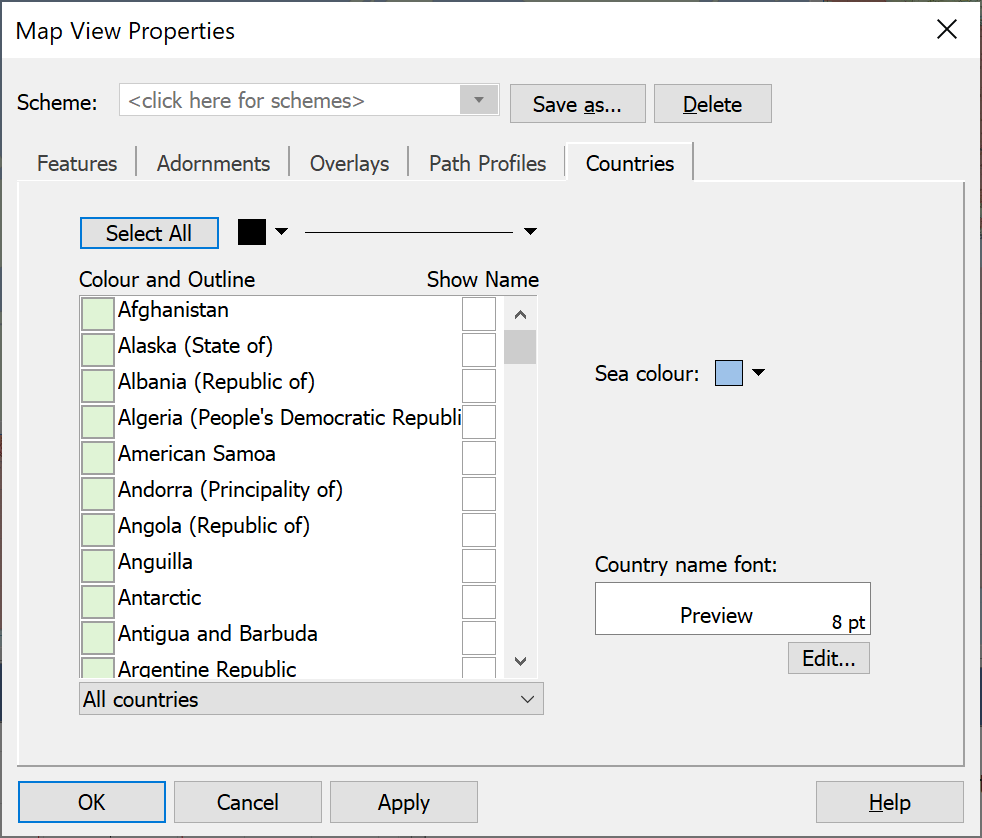982x838 pixels.
Task: Open the line style dropdown arrow
Action: [530, 232]
